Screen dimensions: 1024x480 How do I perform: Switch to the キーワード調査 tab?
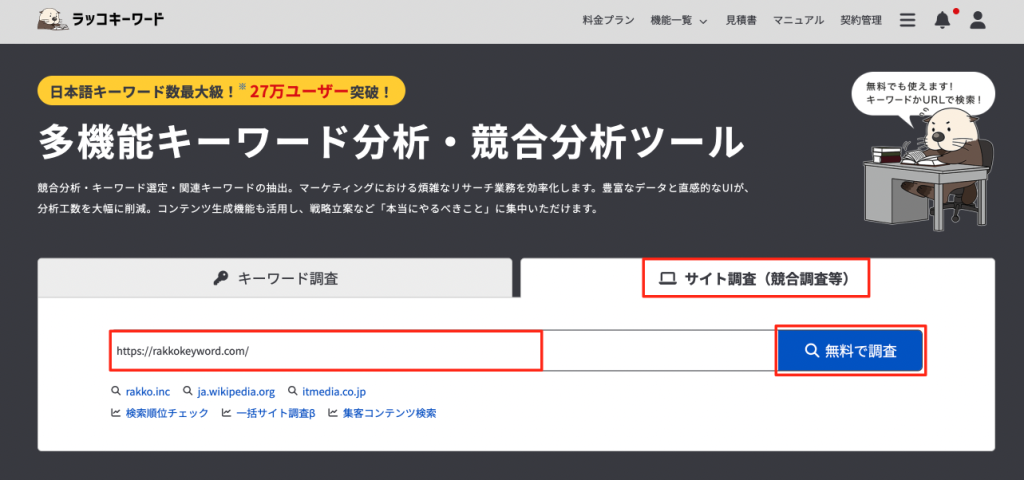[276, 278]
